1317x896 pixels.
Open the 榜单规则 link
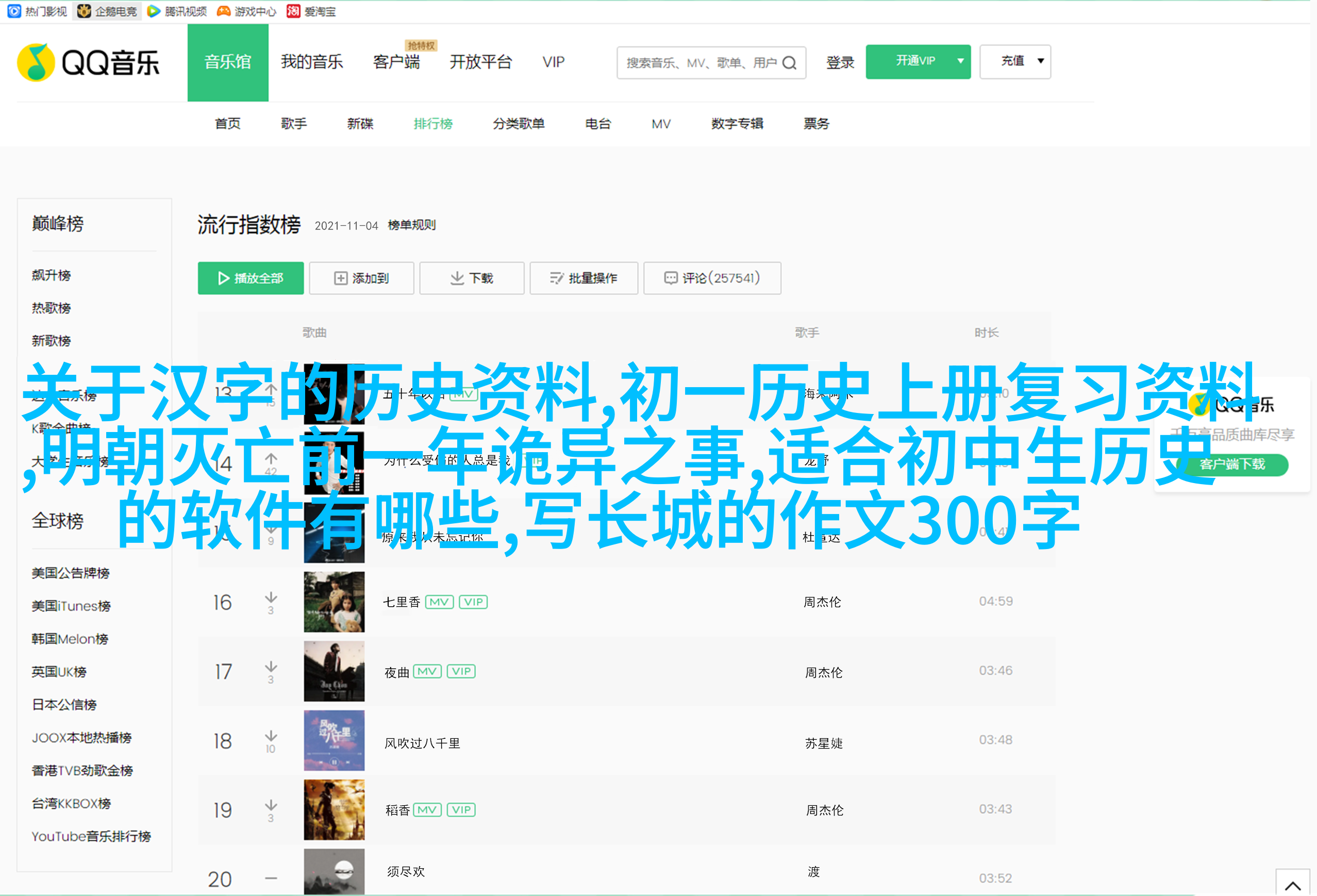(x=411, y=225)
